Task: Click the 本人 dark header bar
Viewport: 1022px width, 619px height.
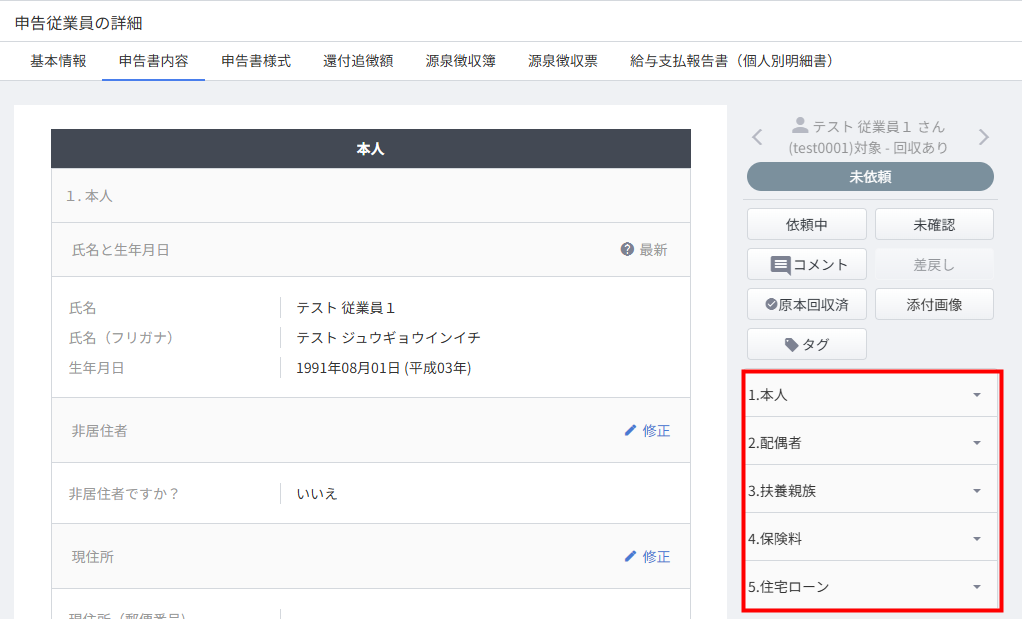Action: [x=371, y=149]
